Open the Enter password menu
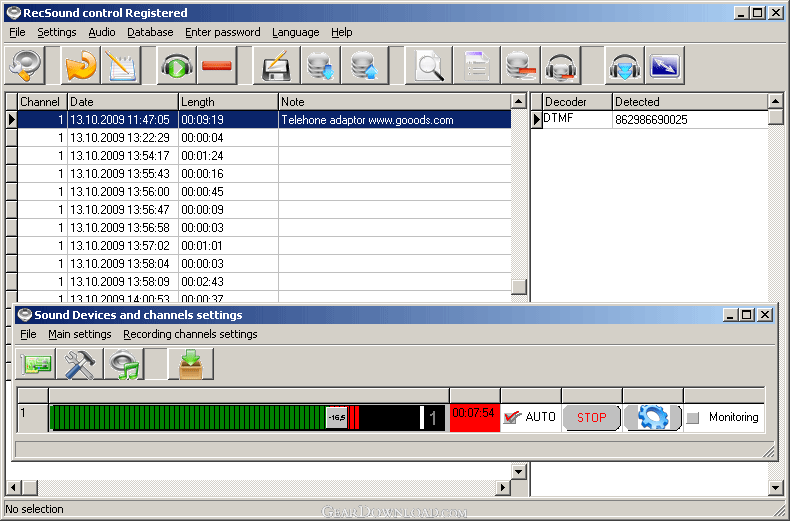Screen dimensions: 790x521 point(223,32)
